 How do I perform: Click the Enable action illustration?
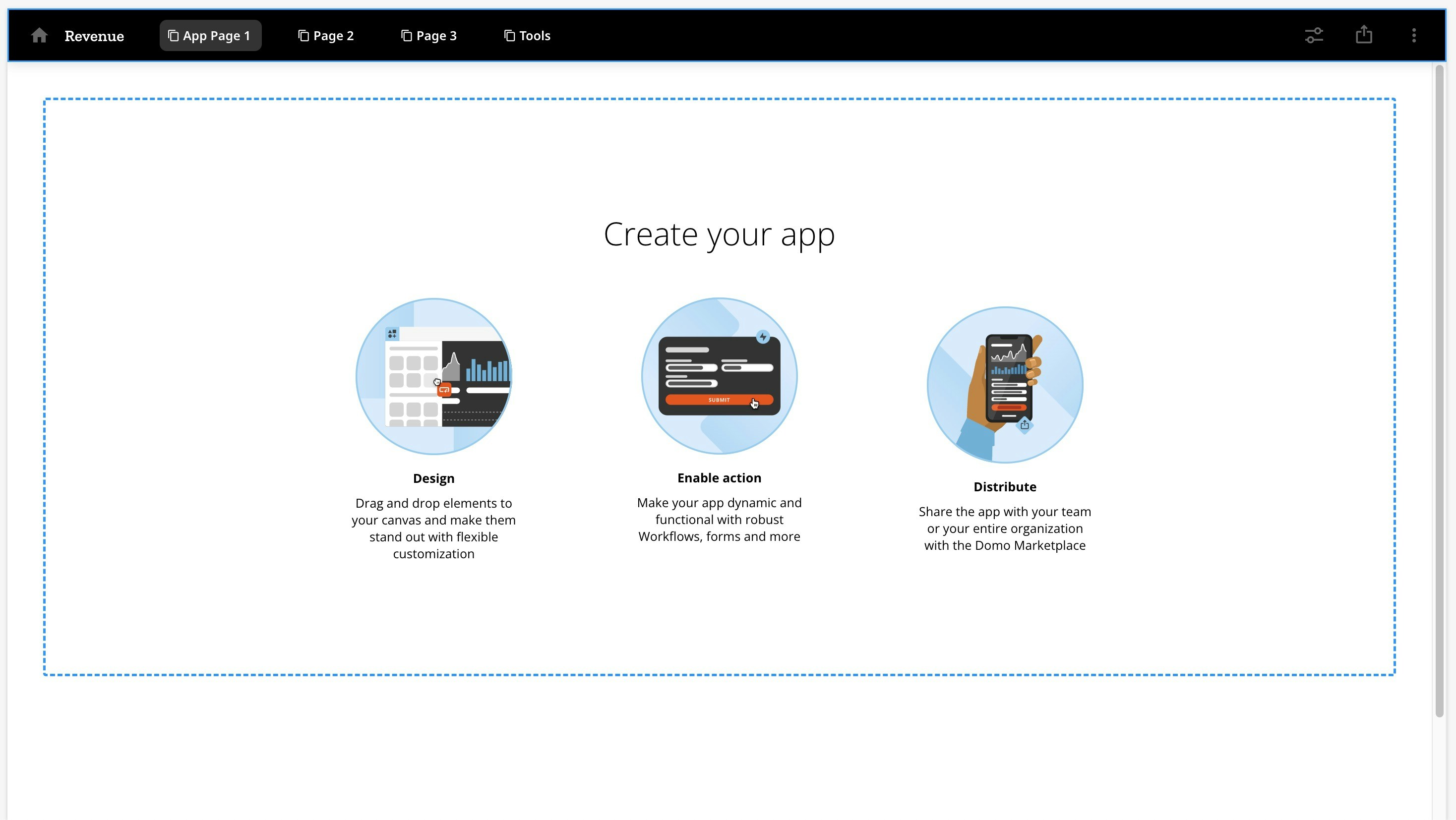pyautogui.click(x=719, y=376)
